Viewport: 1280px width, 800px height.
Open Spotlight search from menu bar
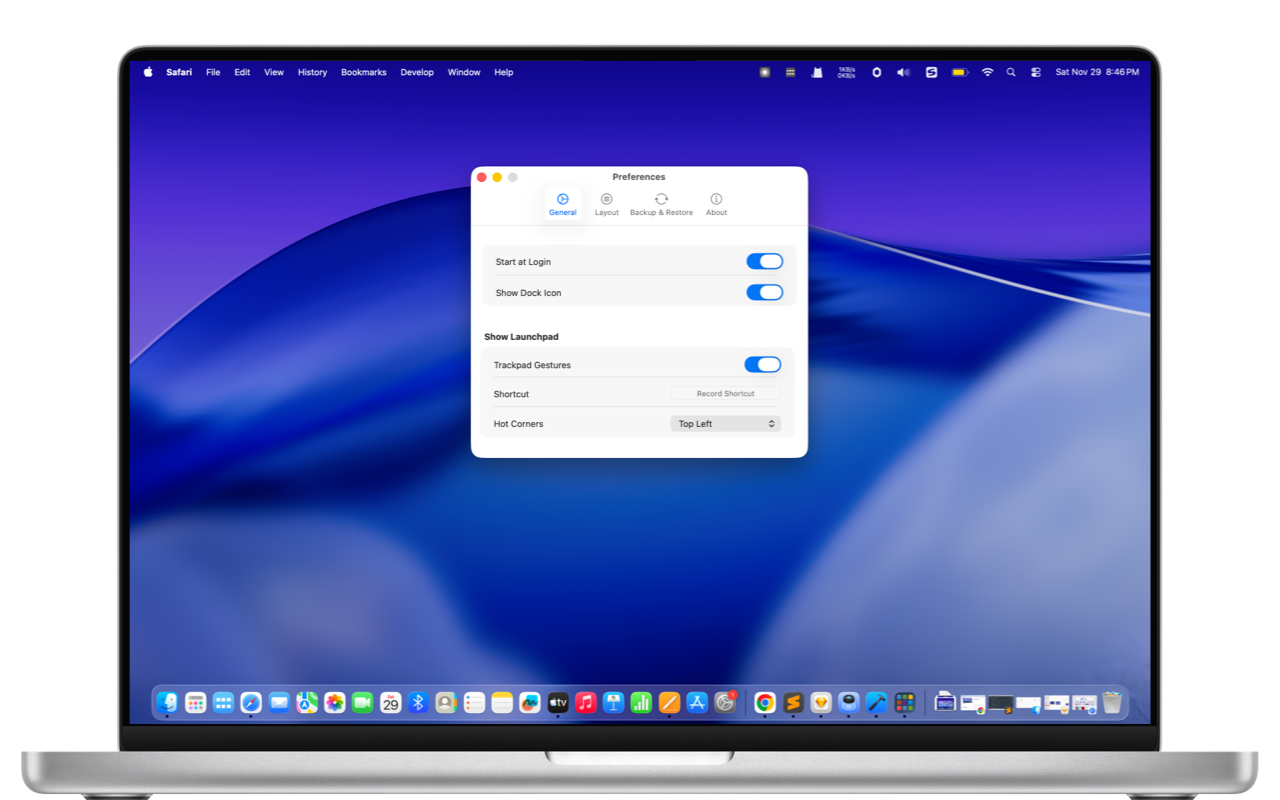(x=1011, y=72)
